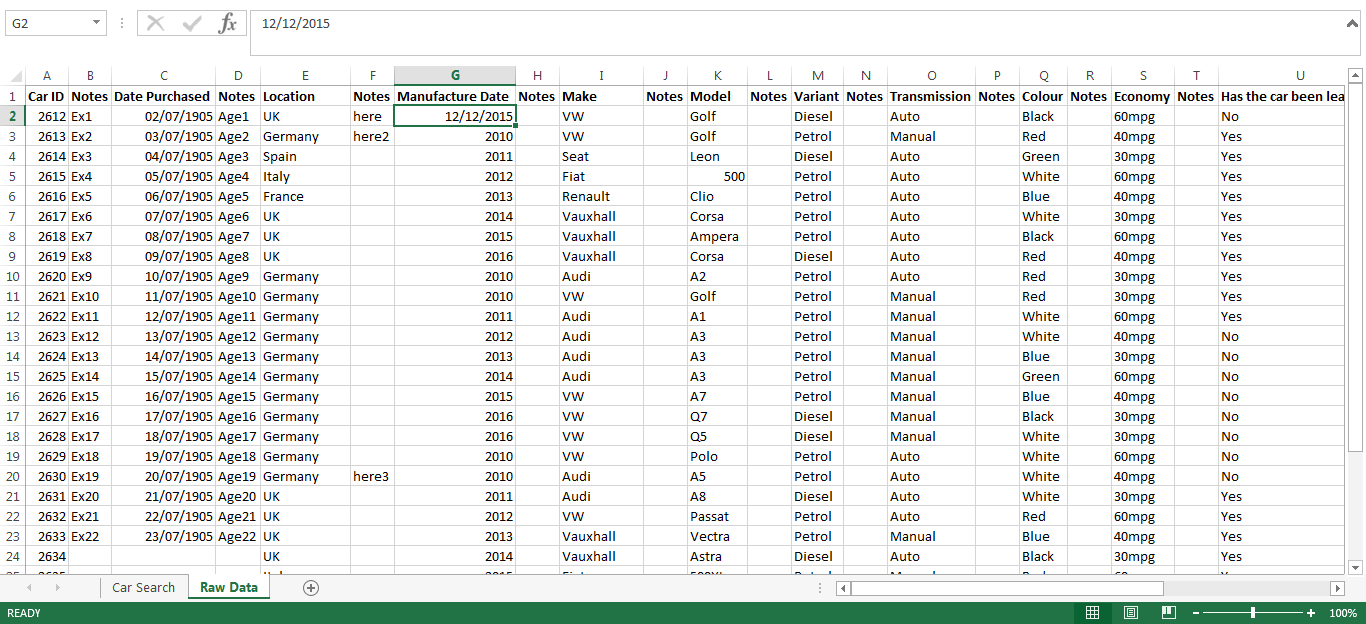1366x624 pixels.
Task: Click the Passat model cell
Action: click(x=717, y=516)
